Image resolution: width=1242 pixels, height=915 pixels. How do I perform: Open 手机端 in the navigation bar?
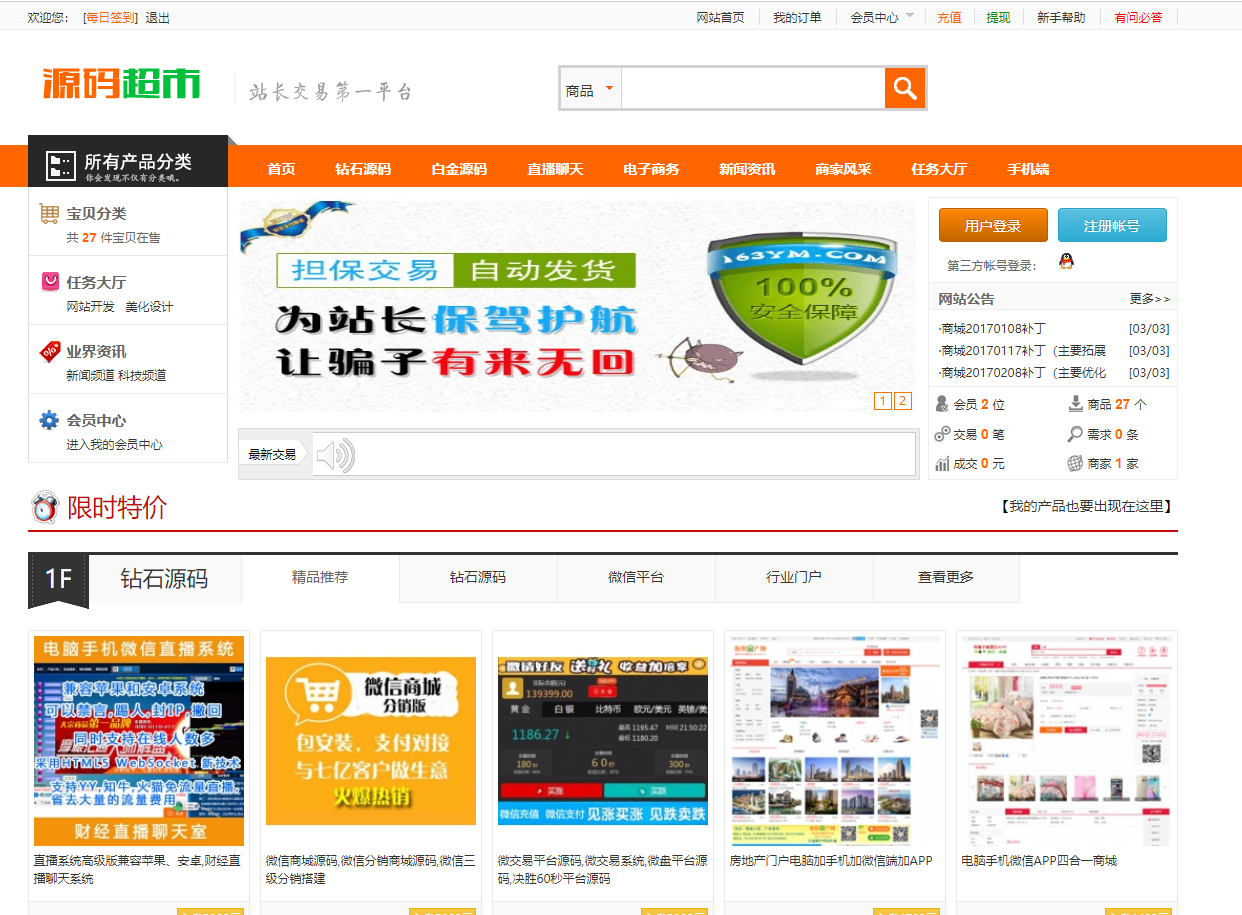coord(1028,169)
